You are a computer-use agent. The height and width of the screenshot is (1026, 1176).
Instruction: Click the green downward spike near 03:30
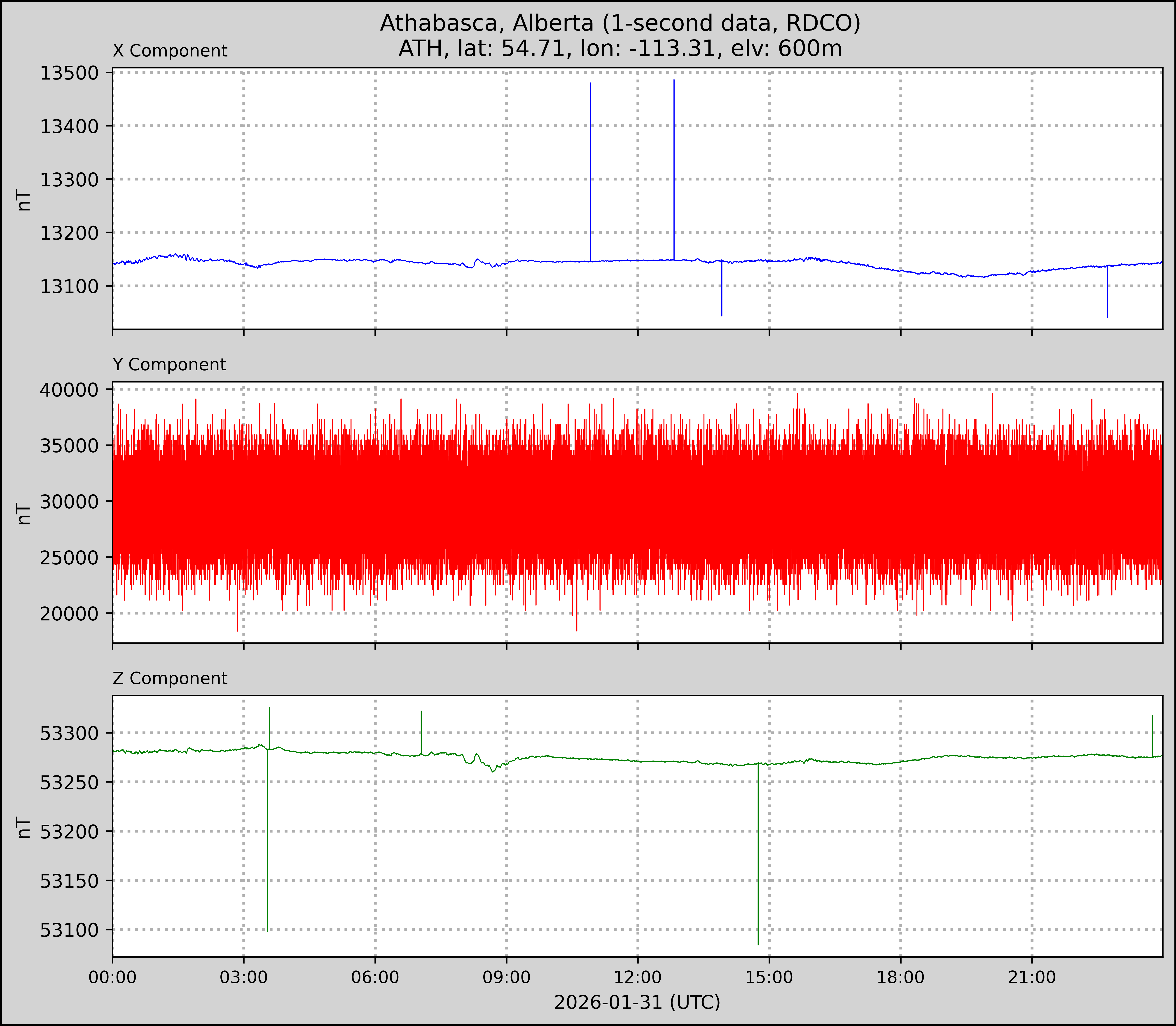(x=268, y=842)
